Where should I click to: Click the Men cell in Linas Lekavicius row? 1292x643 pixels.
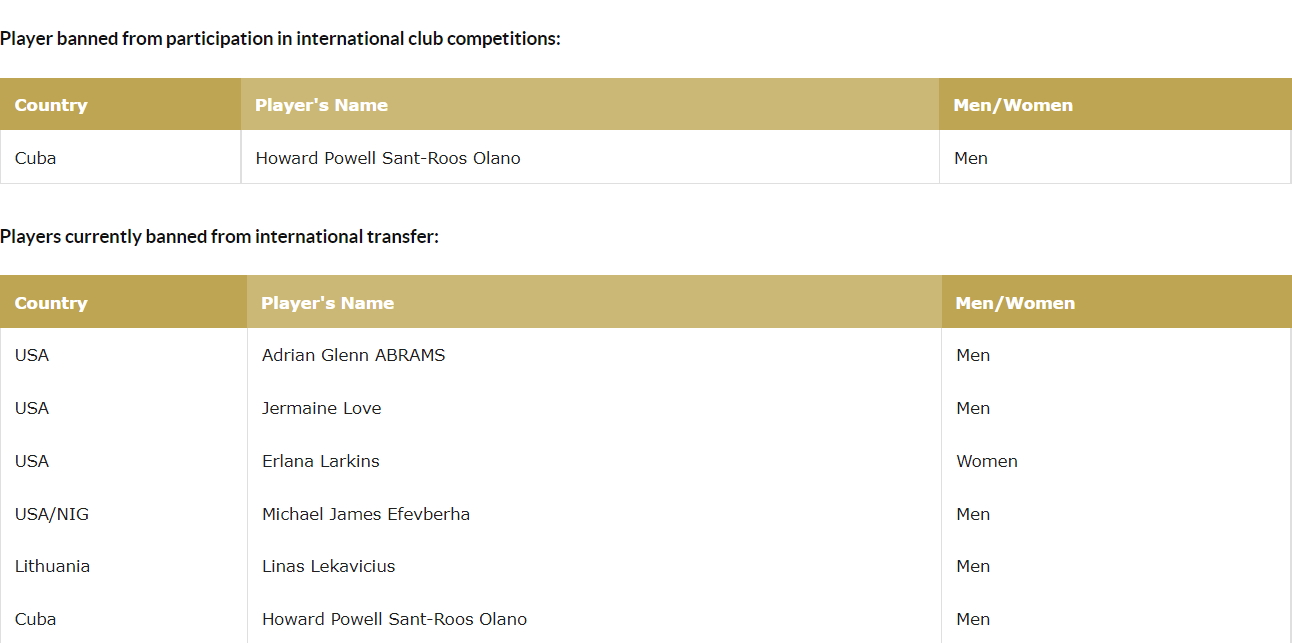pyautogui.click(x=972, y=566)
